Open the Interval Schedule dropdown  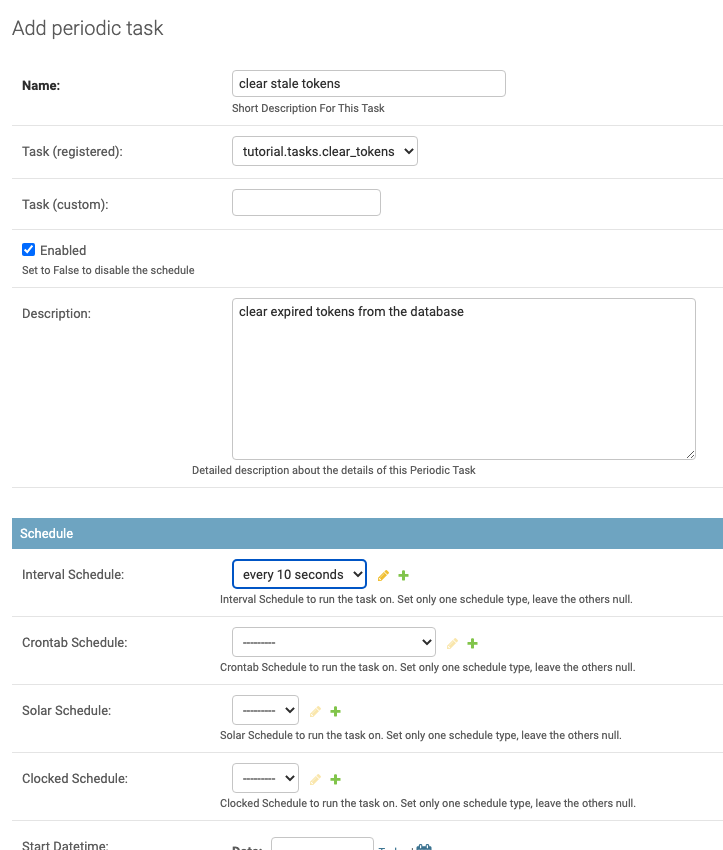coord(299,574)
